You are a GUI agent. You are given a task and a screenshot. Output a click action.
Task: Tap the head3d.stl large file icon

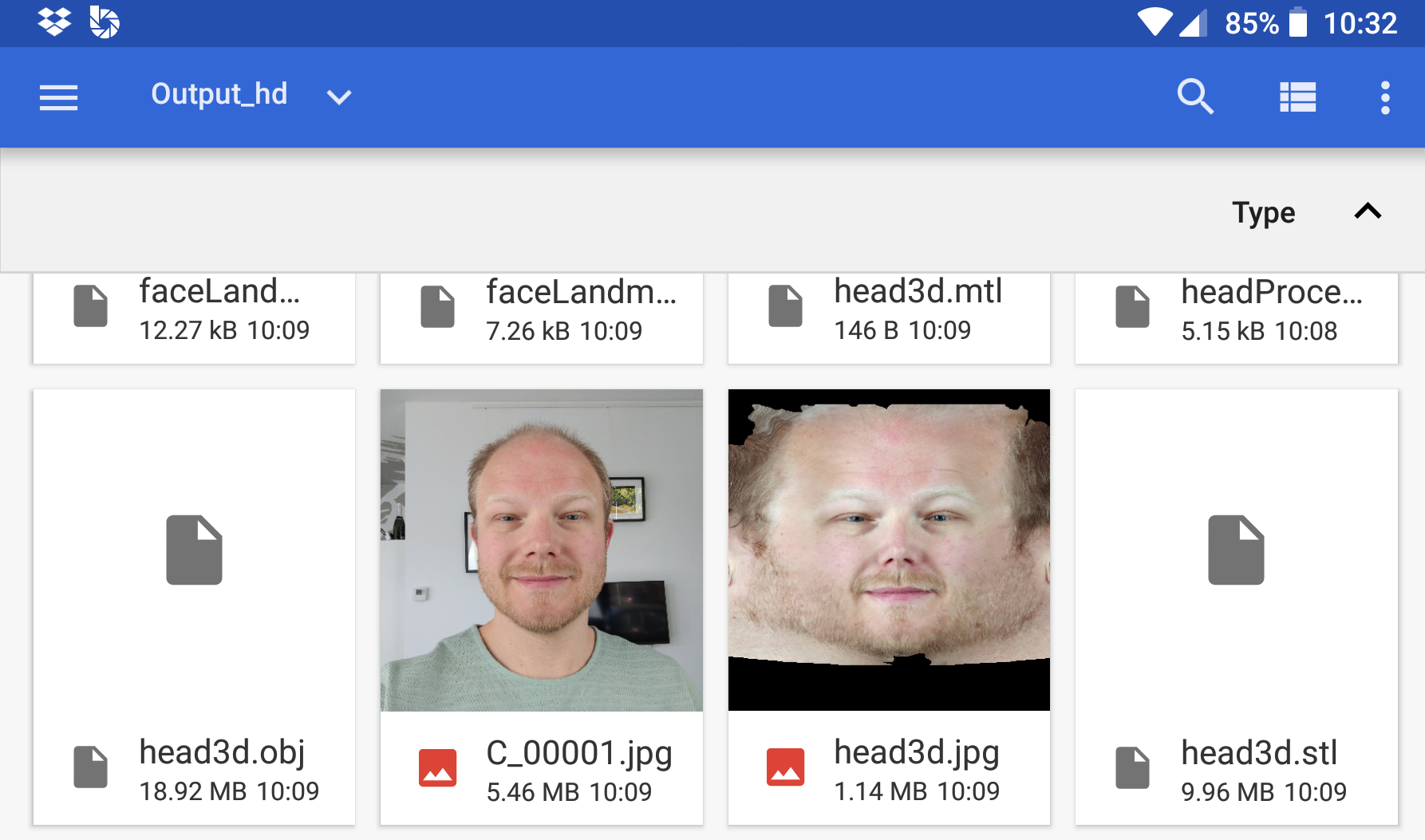coord(1236,550)
